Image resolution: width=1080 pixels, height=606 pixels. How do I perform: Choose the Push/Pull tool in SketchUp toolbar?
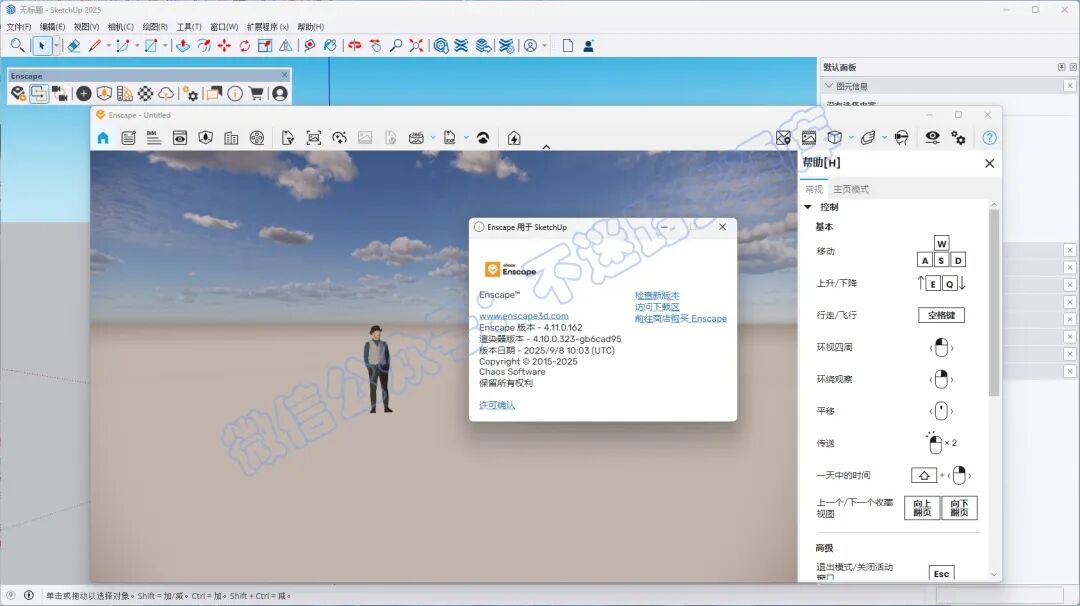183,46
